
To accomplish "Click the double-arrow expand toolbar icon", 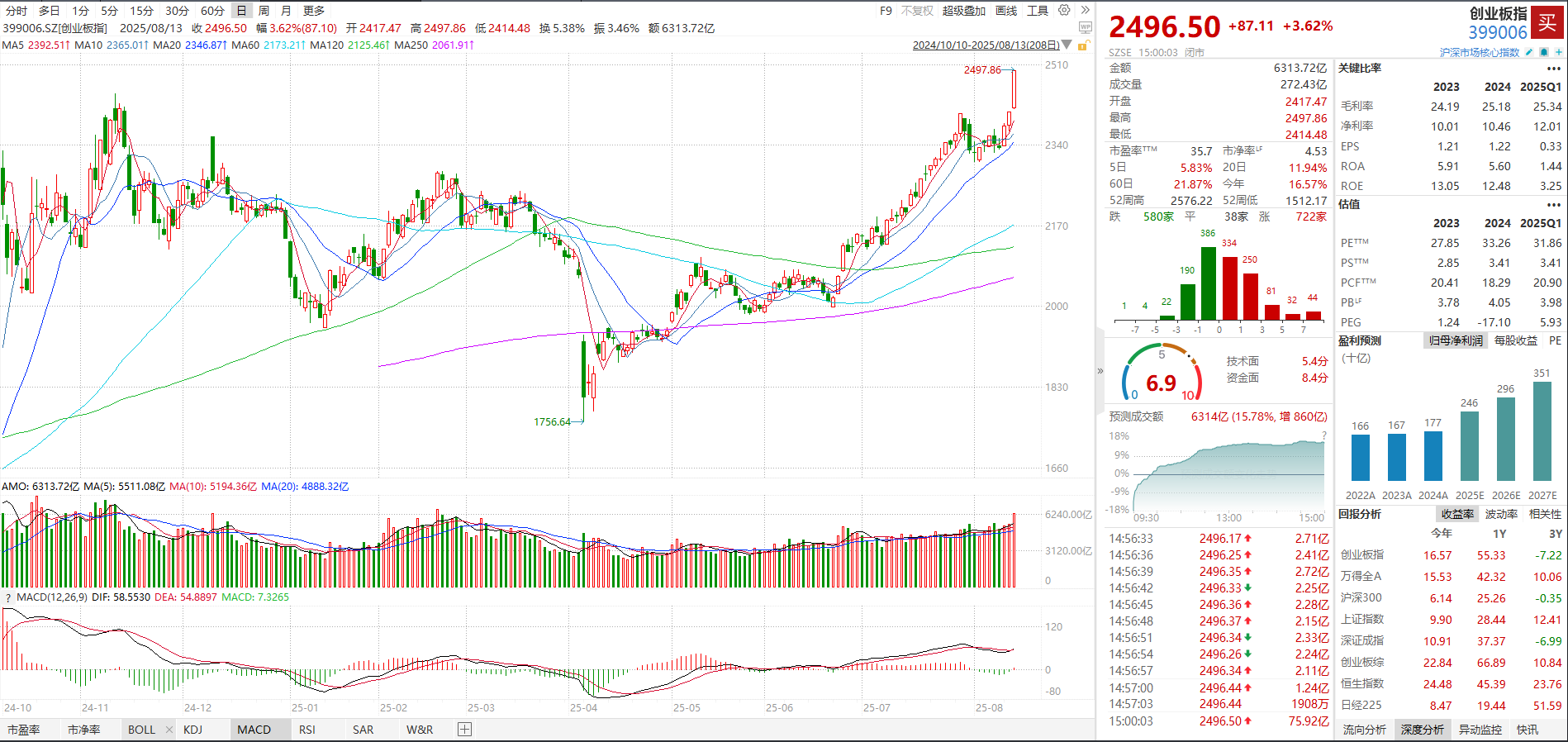I will coord(1085,11).
